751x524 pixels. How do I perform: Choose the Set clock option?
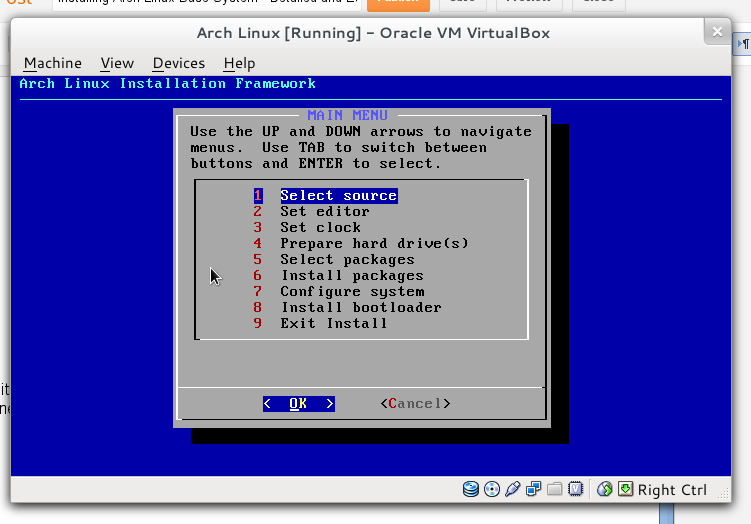click(307, 227)
